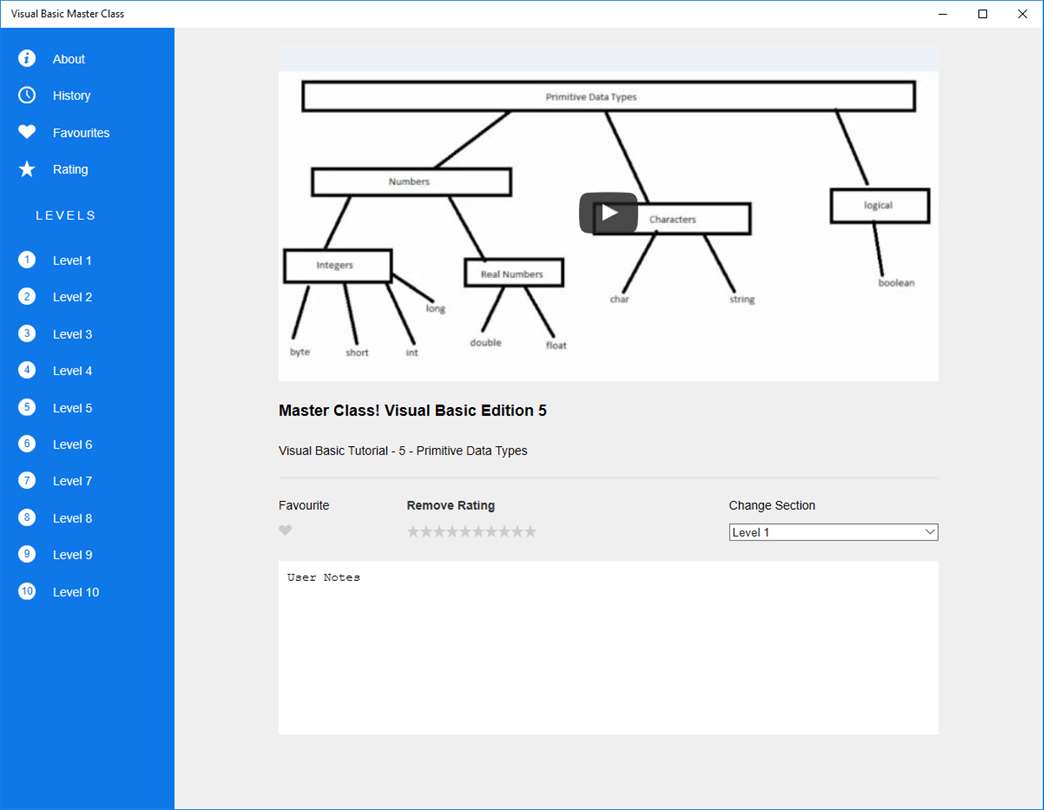Open the About menu label
The image size is (1044, 810).
[x=69, y=59]
